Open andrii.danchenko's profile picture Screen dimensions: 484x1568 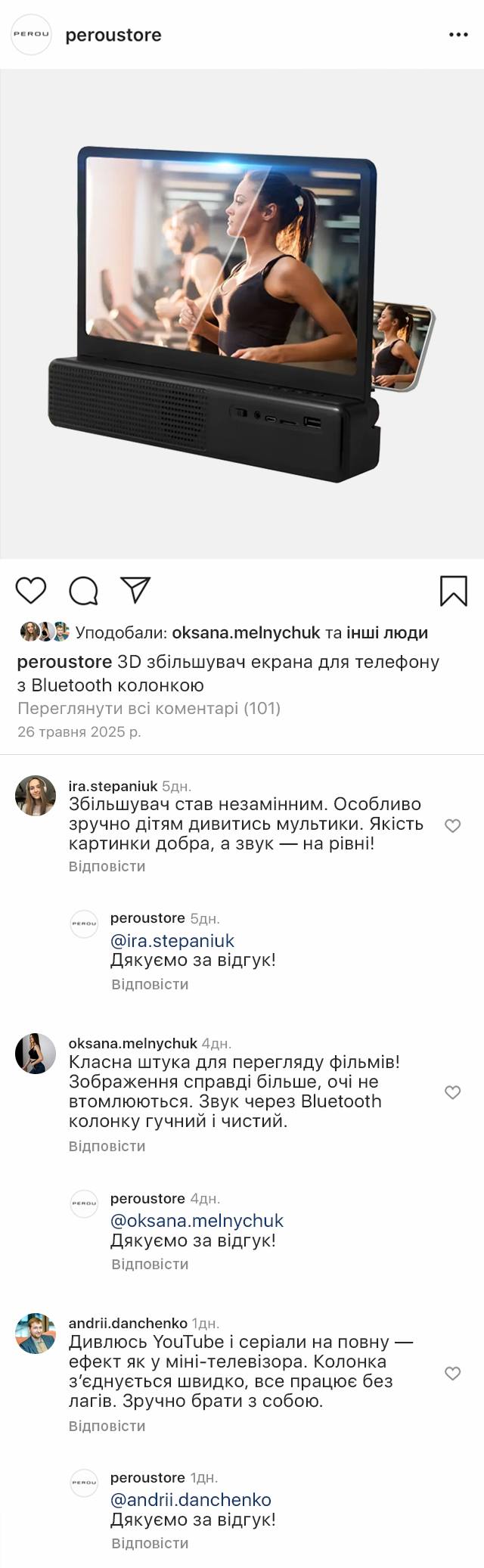(36, 1333)
